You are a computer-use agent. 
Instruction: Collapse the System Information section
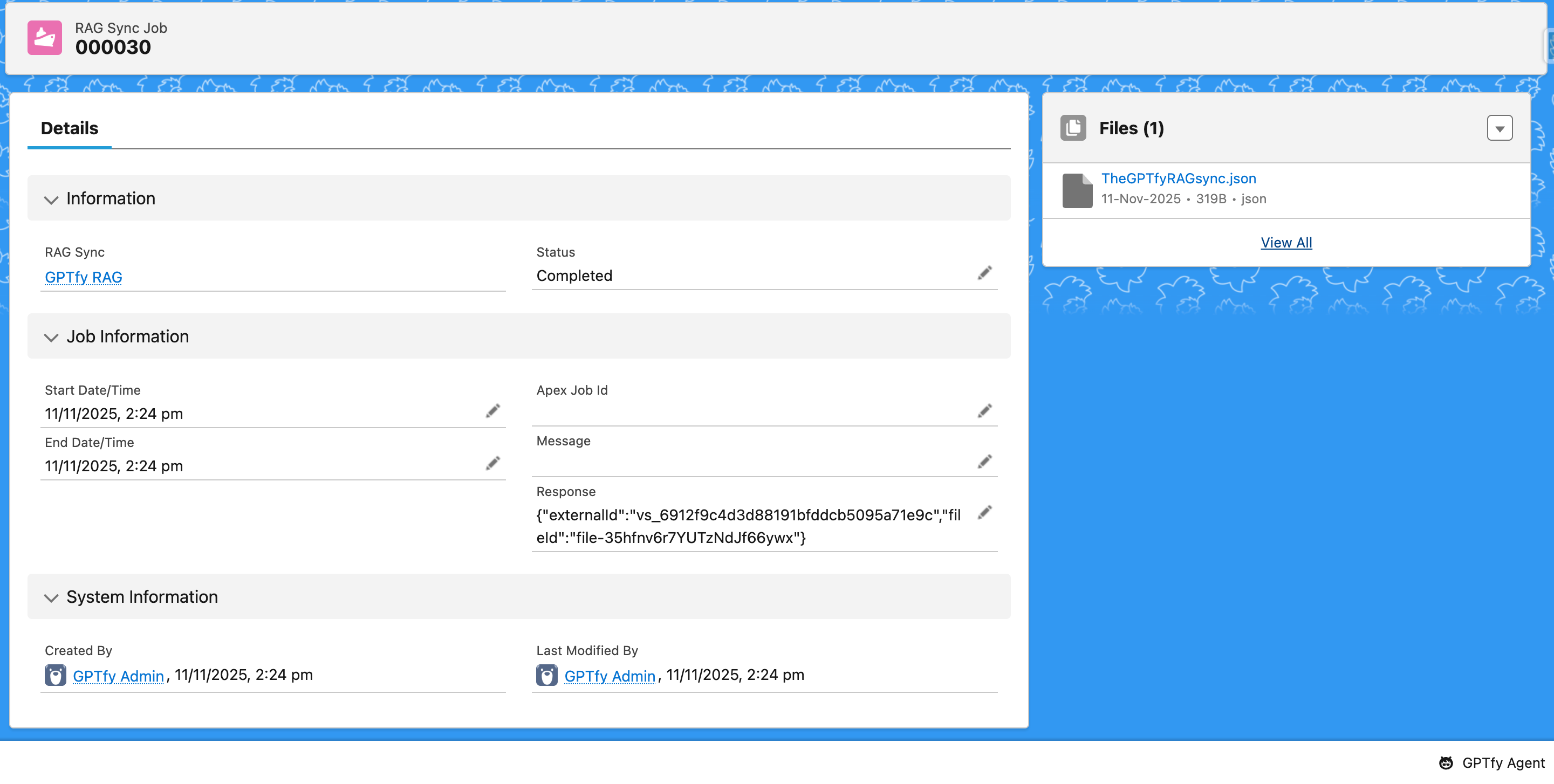pos(51,597)
